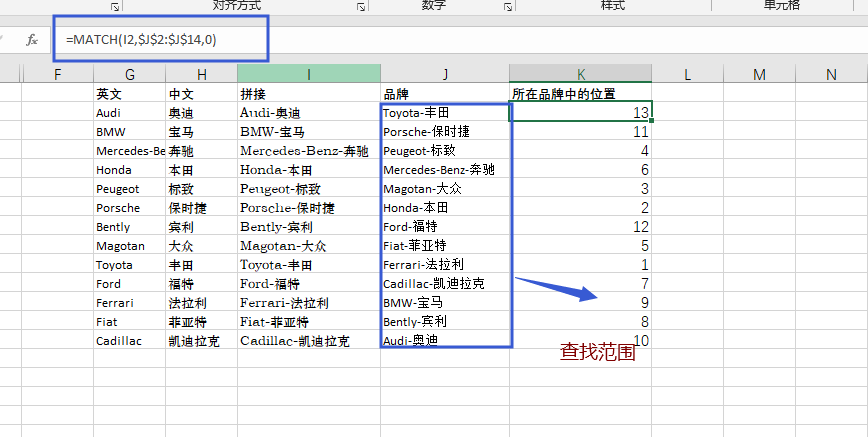Click the Toyota-丰田 cell in 品牌 column

tap(445, 112)
